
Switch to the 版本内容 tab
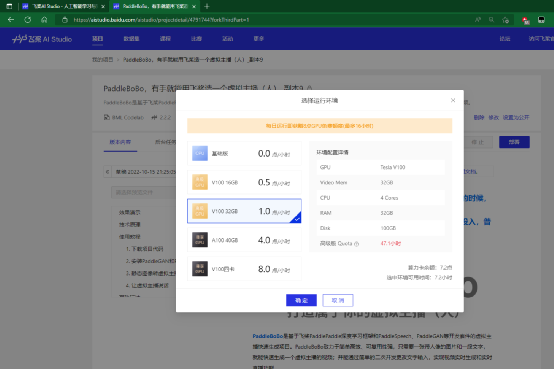pyautogui.click(x=120, y=142)
